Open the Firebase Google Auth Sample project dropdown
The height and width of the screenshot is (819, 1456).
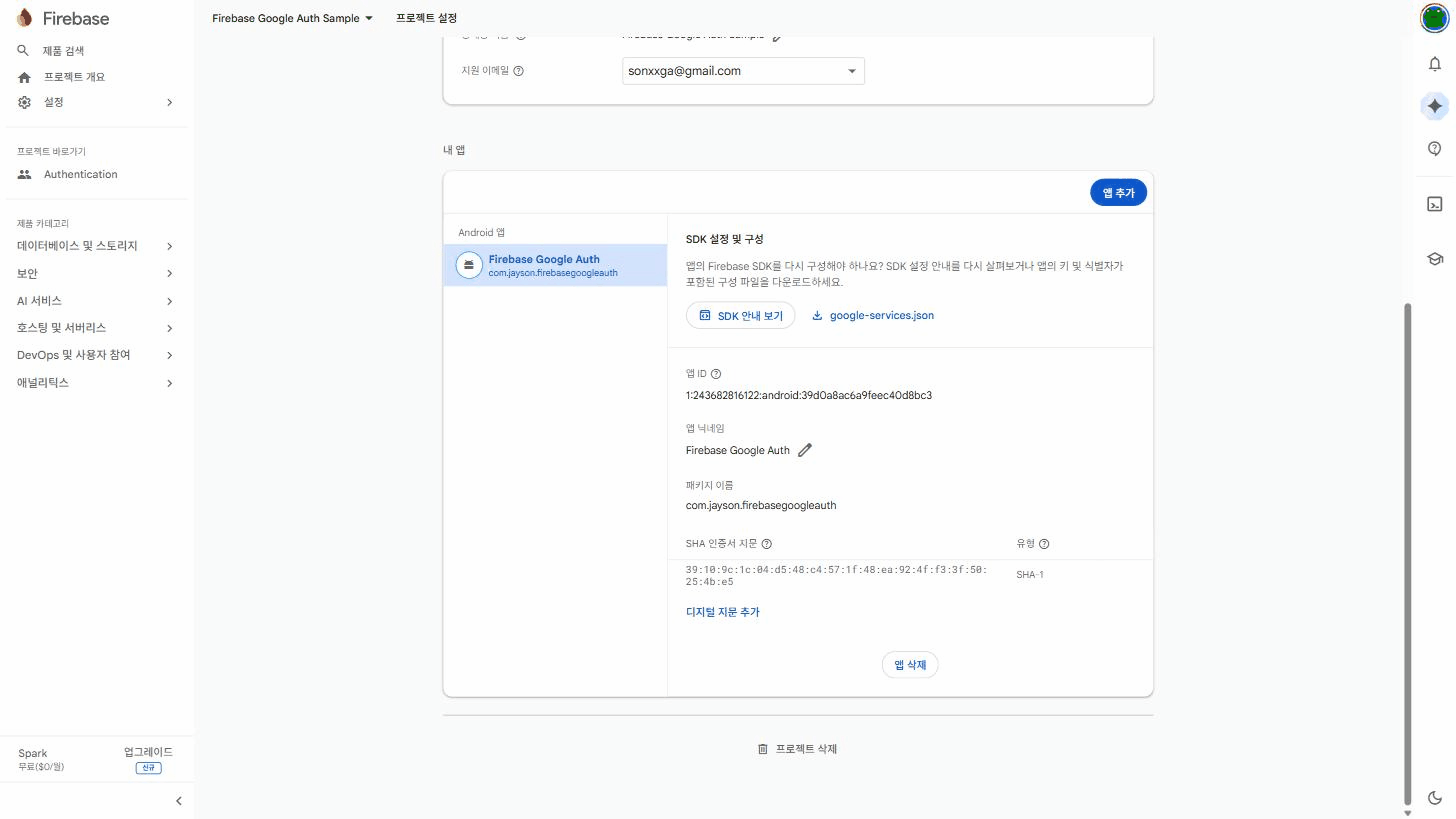(x=292, y=18)
